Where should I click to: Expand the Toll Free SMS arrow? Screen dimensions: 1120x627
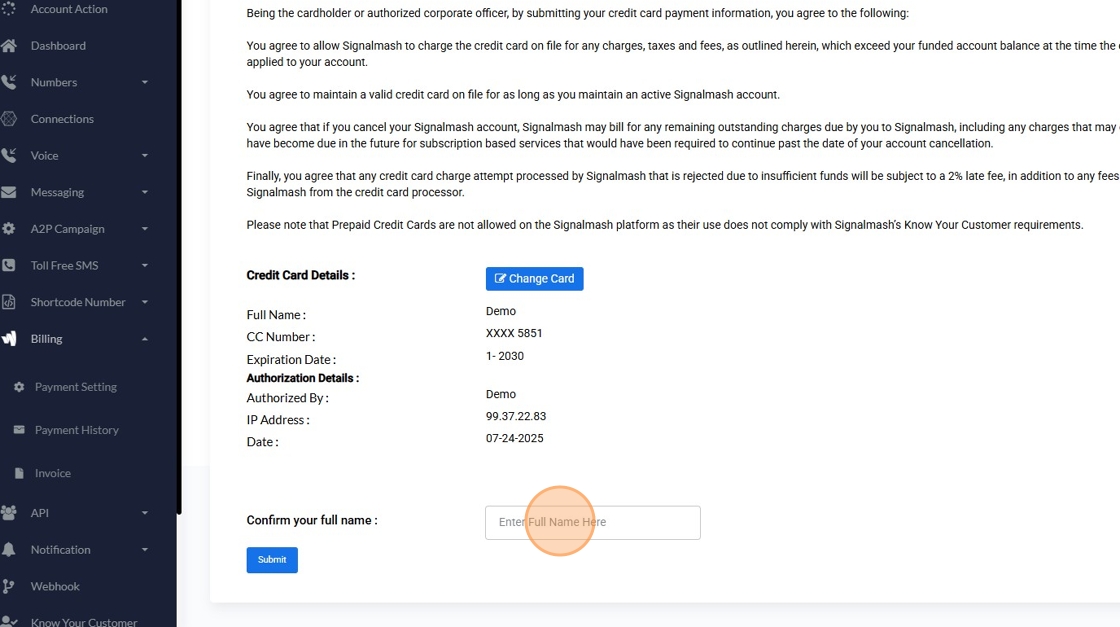click(145, 266)
